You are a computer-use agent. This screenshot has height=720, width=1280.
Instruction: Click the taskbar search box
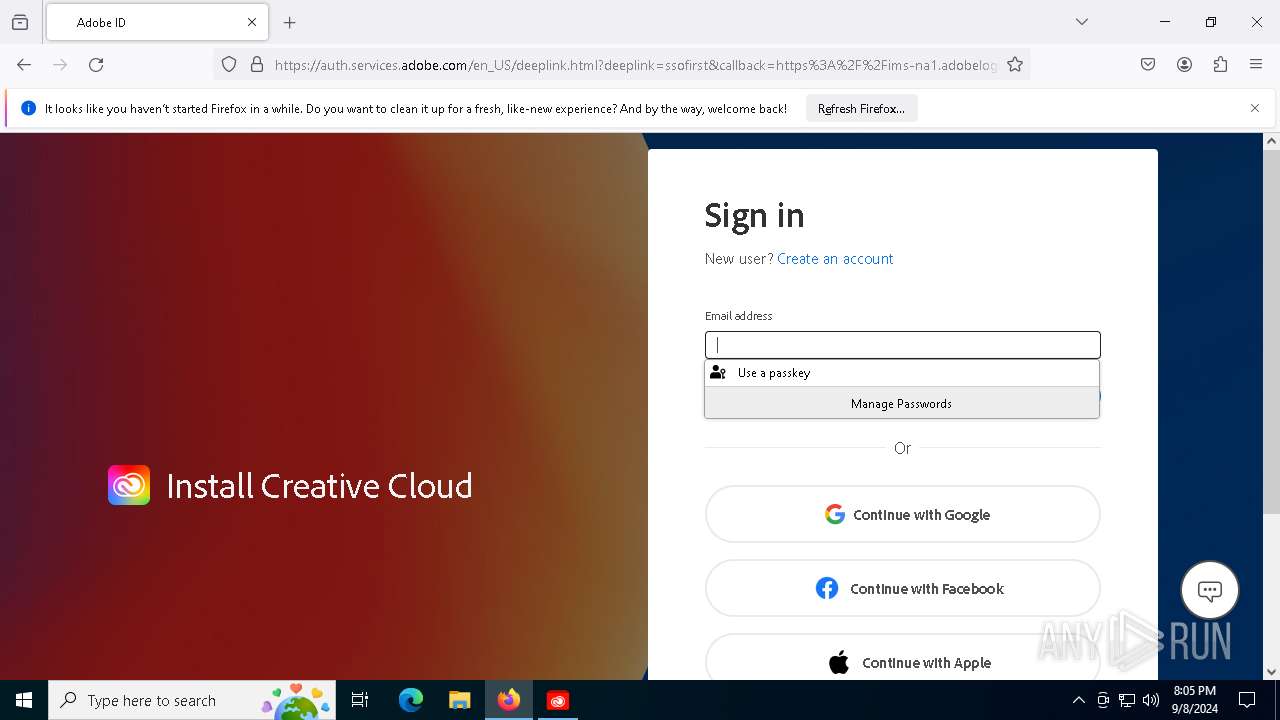pyautogui.click(x=192, y=700)
